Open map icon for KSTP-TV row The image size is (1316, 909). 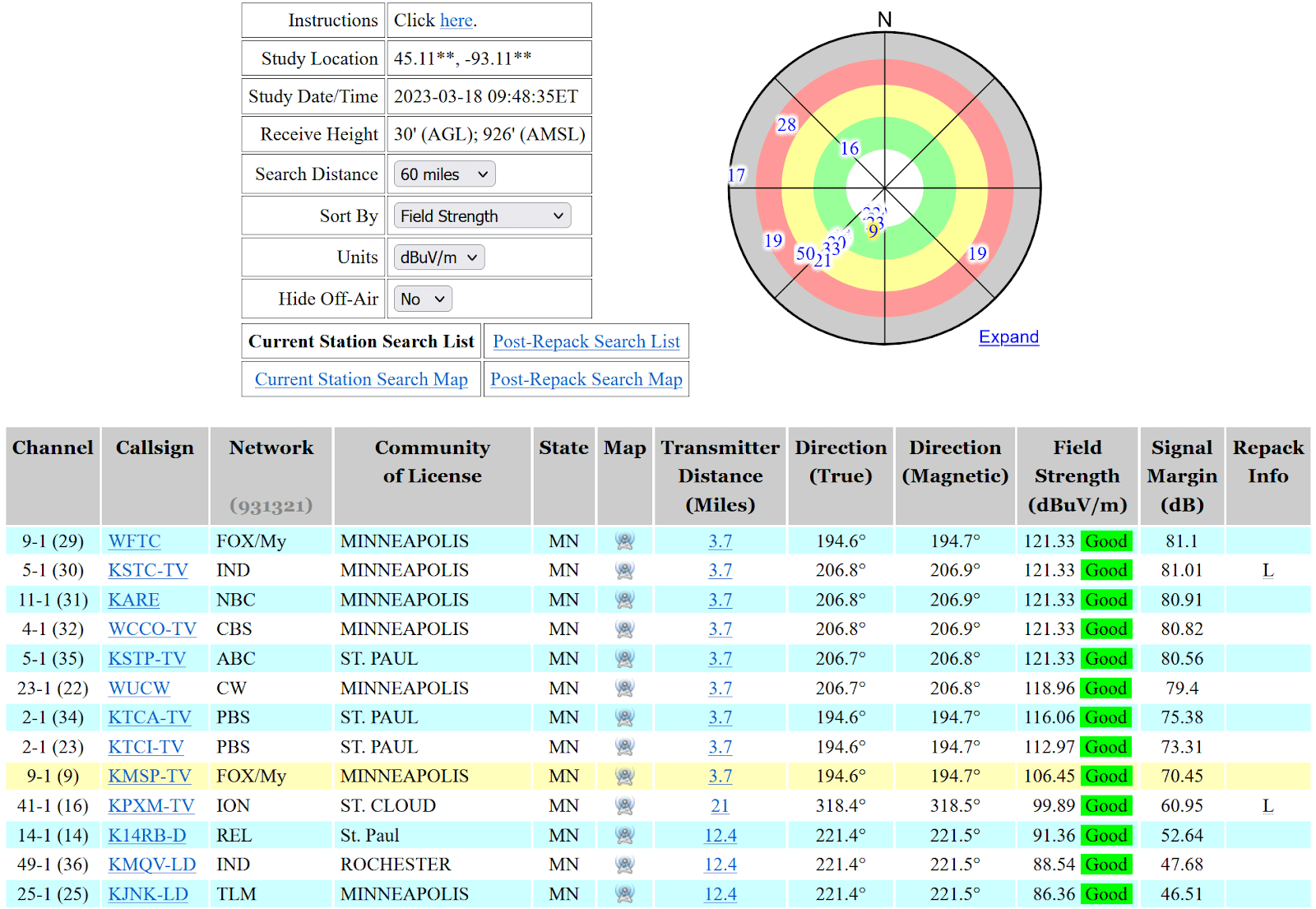click(x=625, y=659)
